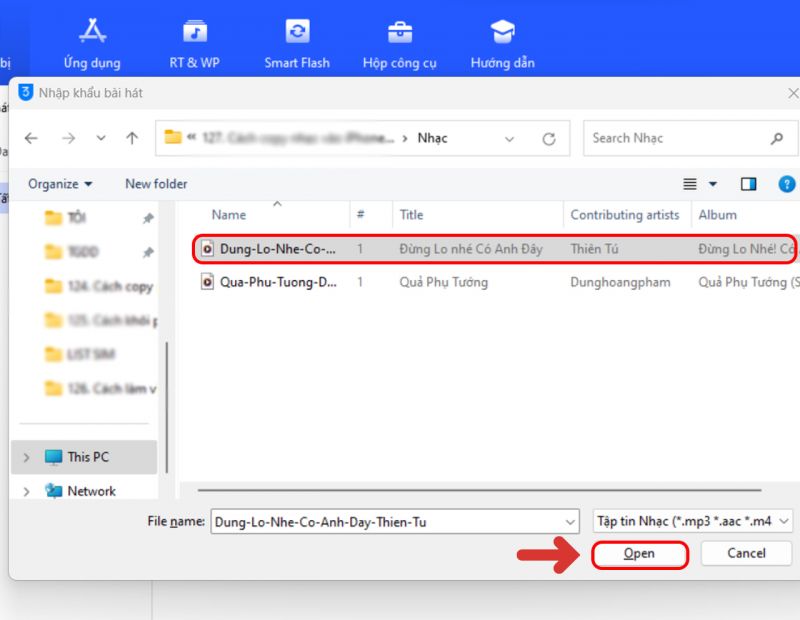The width and height of the screenshot is (800, 620).
Task: Click the Cancel button
Action: point(746,553)
